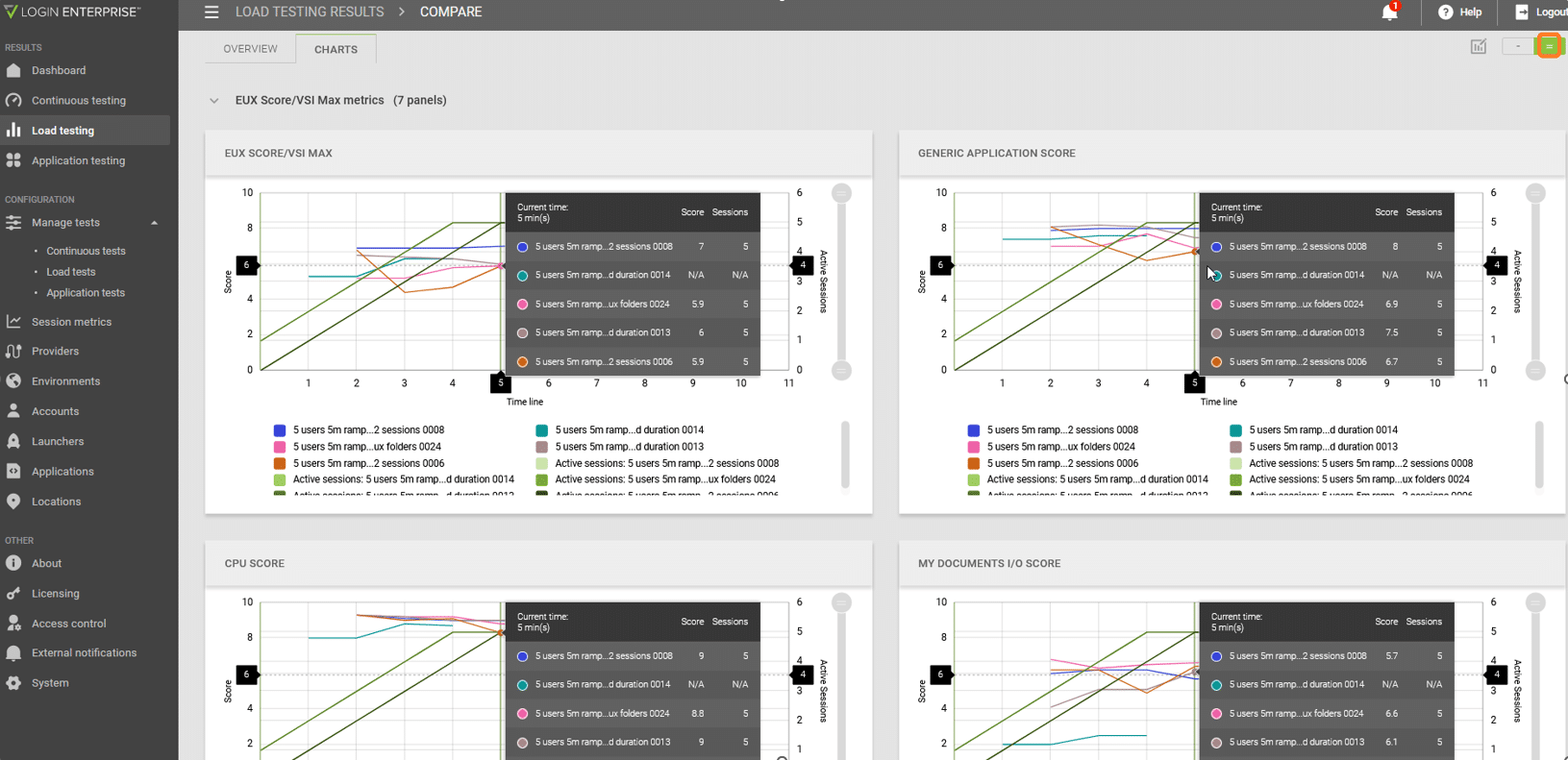Open the notifications bell
1568x760 pixels.
coord(1389,12)
